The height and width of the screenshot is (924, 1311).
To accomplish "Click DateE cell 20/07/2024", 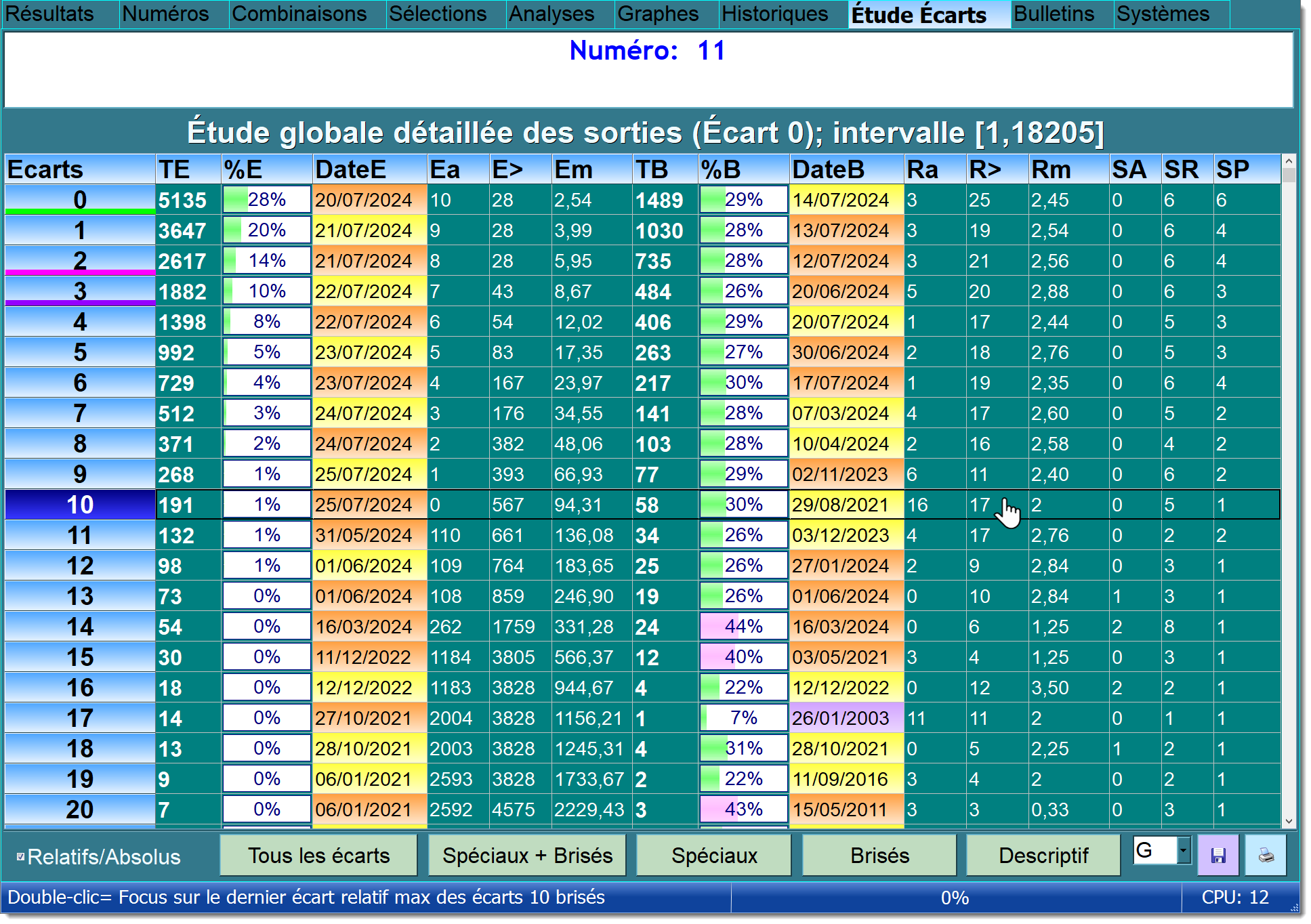I will click(370, 200).
